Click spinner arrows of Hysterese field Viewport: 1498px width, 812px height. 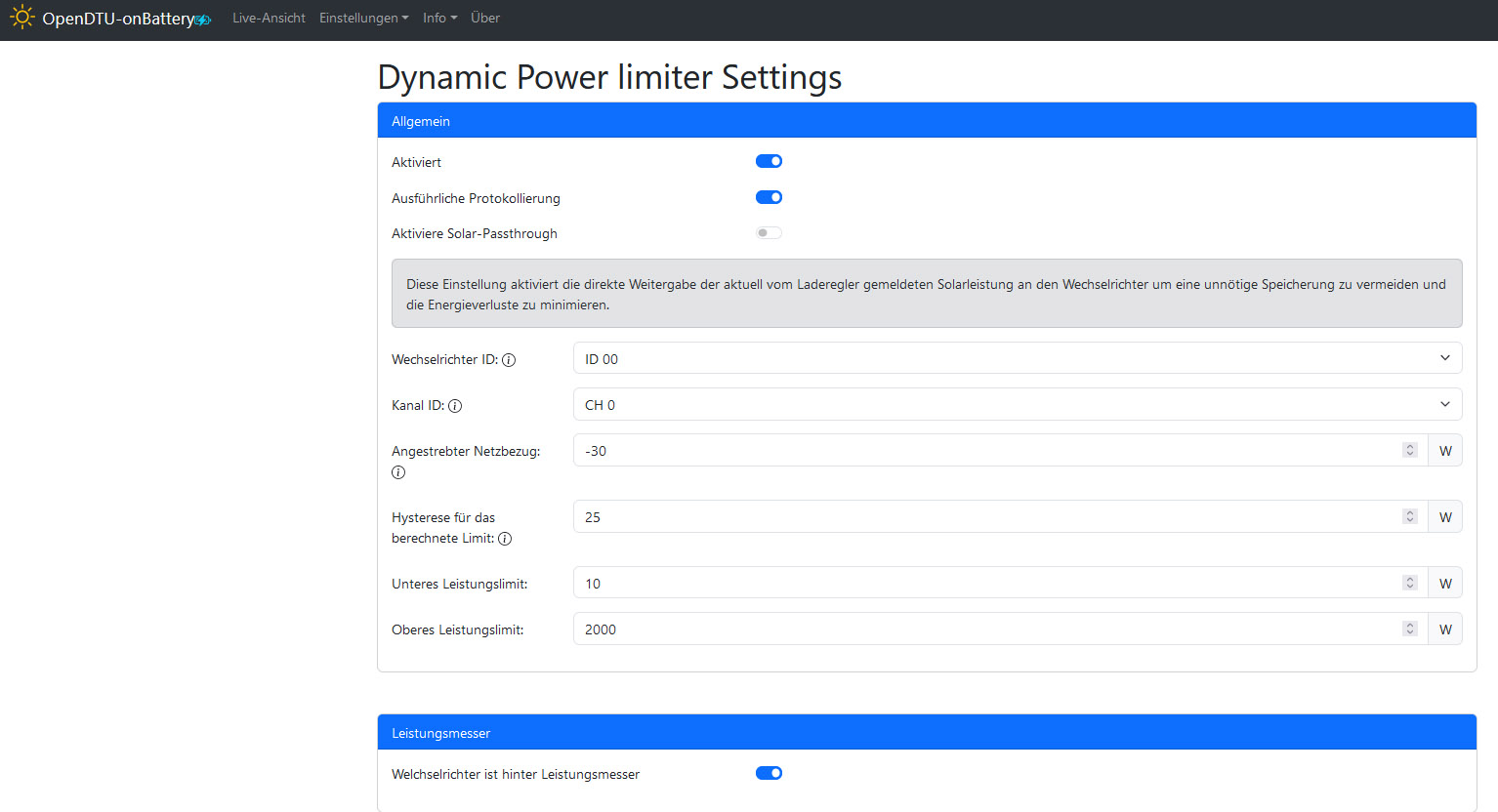tap(1409, 516)
